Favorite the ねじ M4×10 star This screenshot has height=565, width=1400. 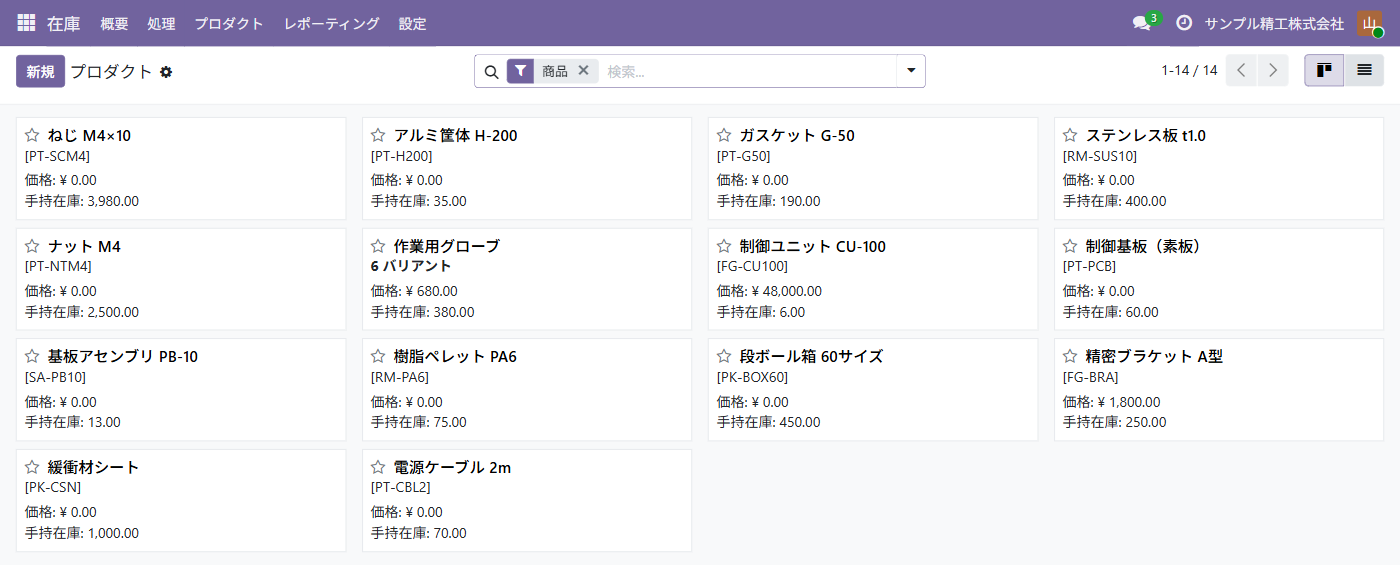tap(32, 135)
